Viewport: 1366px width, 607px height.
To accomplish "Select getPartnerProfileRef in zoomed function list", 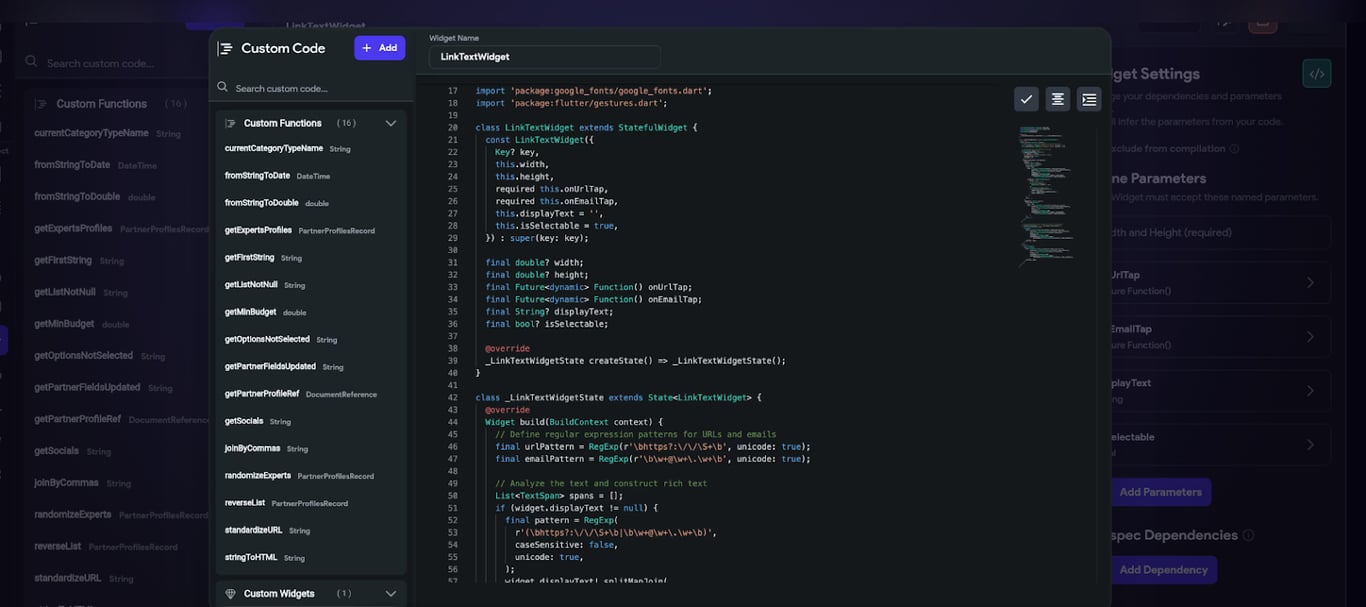I will [x=261, y=394].
